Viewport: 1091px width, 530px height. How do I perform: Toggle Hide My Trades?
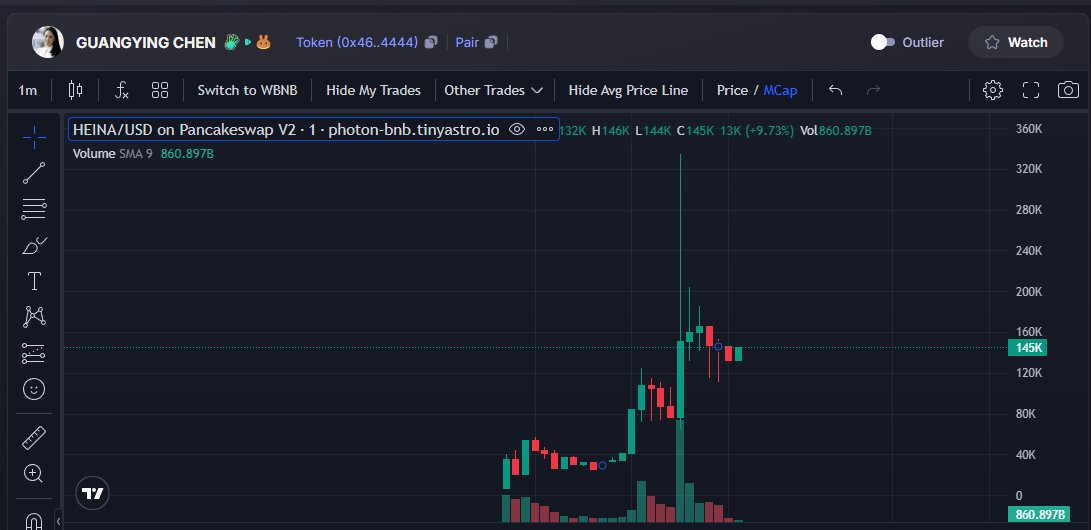click(x=373, y=90)
